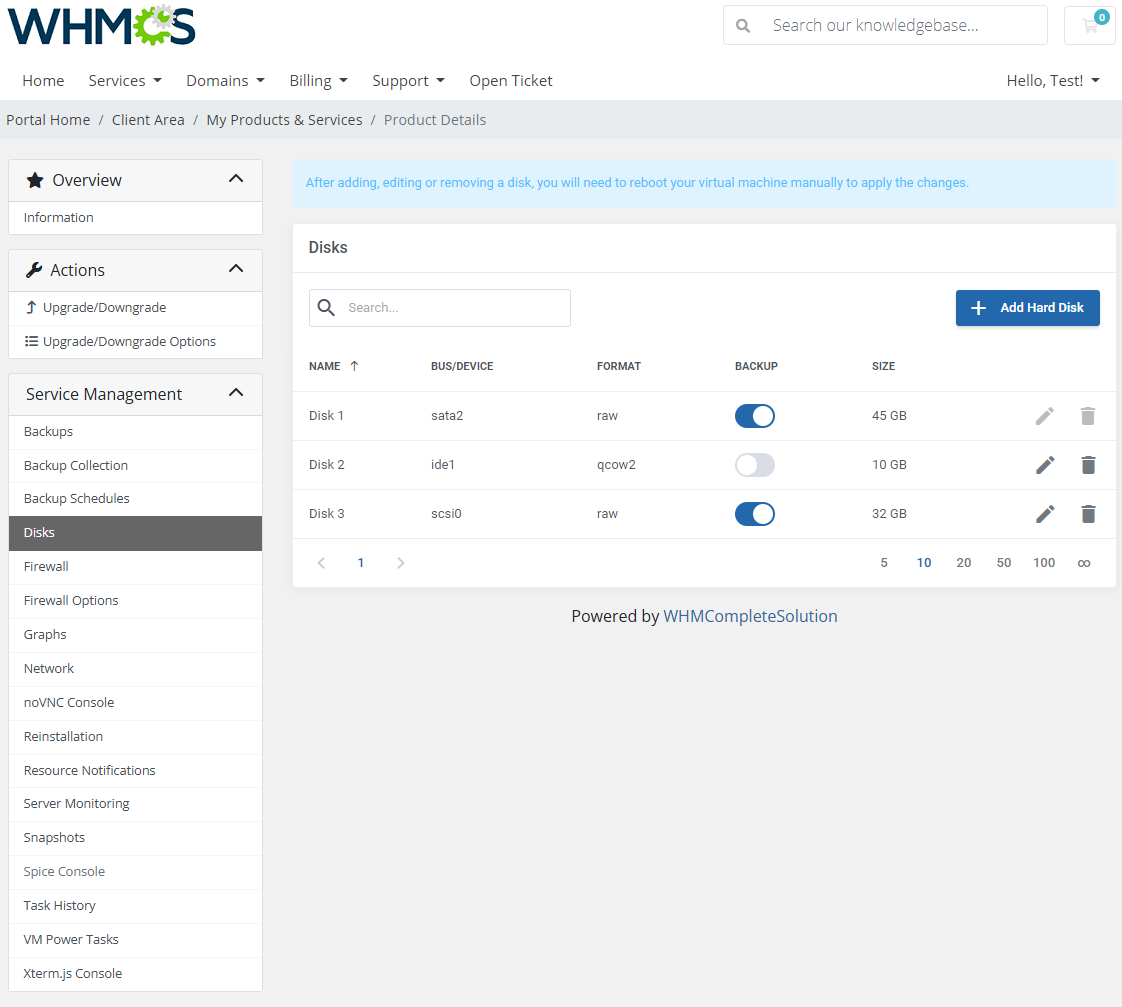Edit Disk 1 with pencil icon
Viewport: 1122px width, 1007px height.
pyautogui.click(x=1045, y=416)
